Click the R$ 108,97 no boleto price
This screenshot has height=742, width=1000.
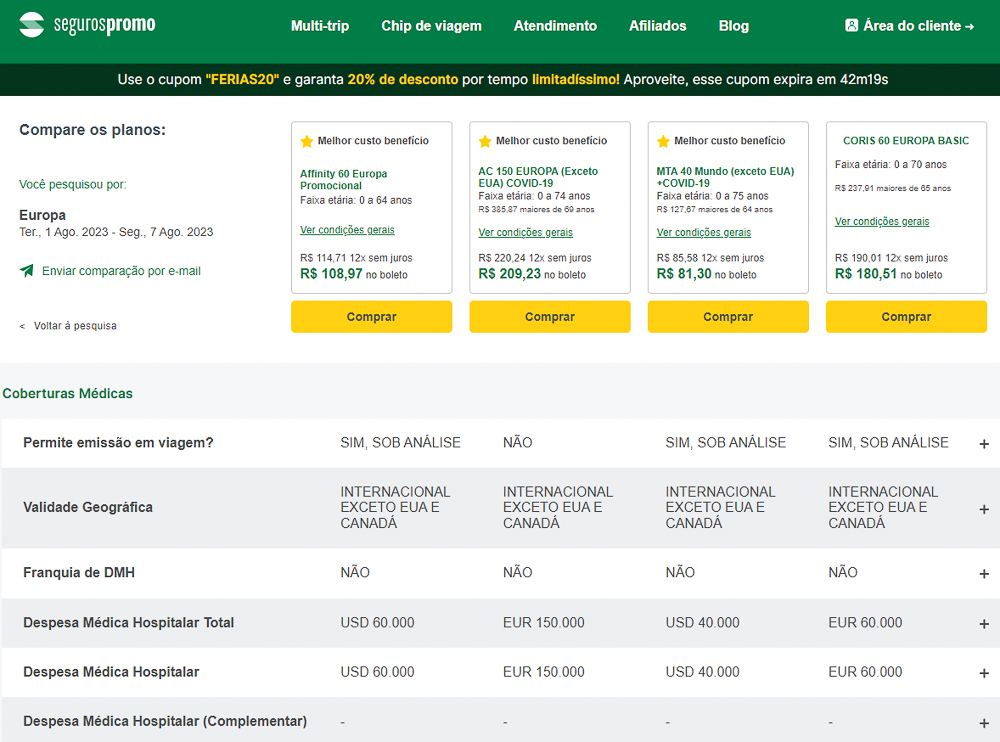tap(354, 274)
